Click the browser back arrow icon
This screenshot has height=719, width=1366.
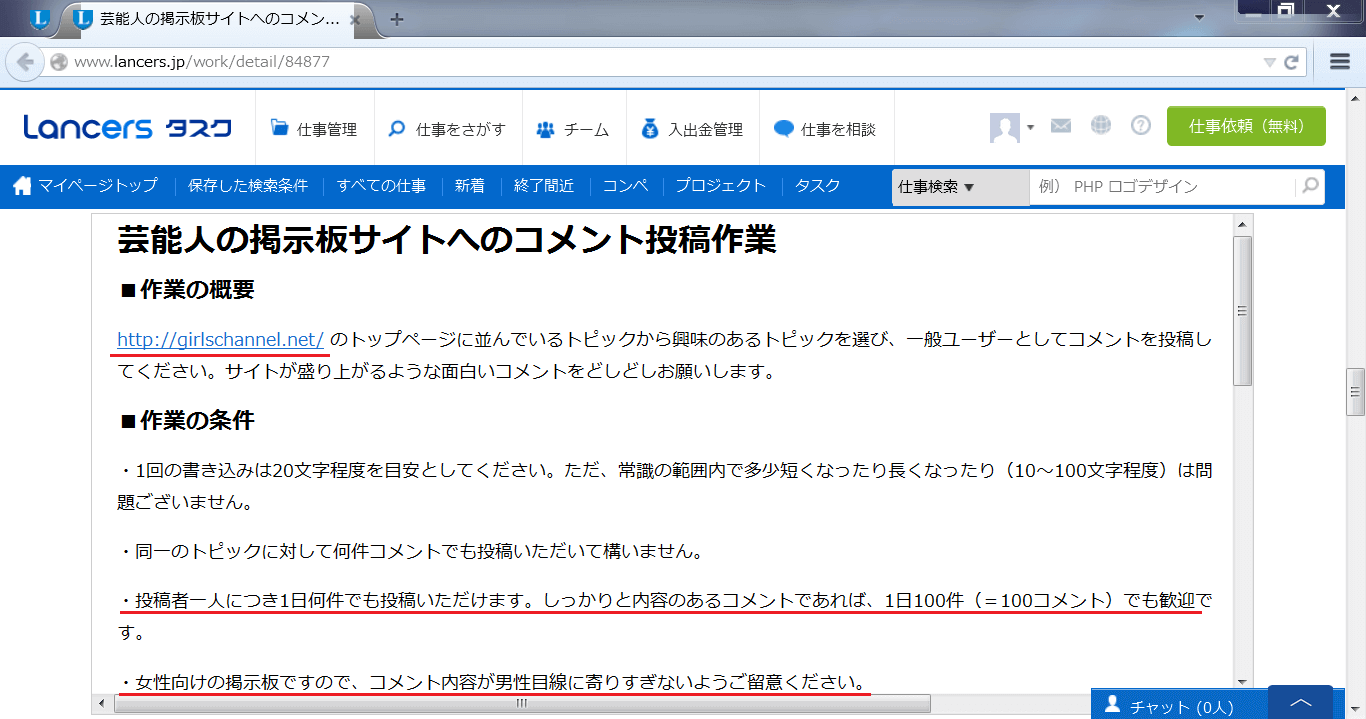pyautogui.click(x=25, y=61)
